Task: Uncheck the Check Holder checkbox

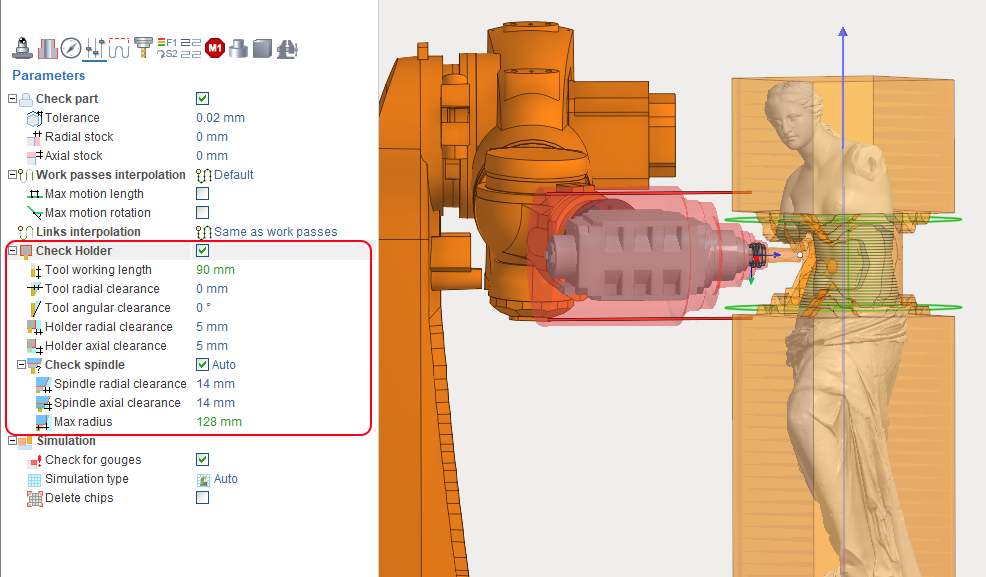Action: [x=202, y=251]
